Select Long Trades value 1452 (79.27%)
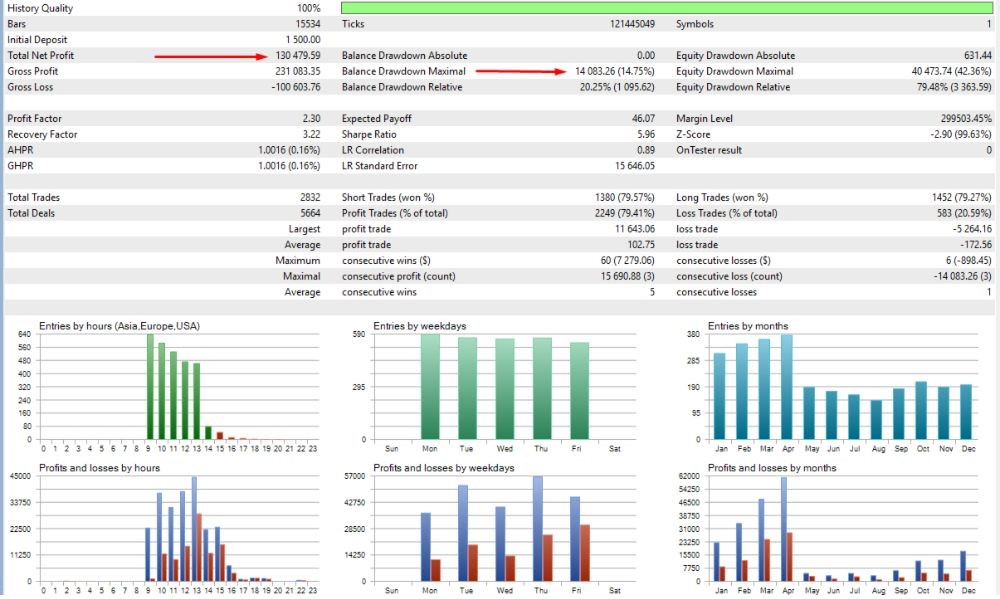 (962, 198)
